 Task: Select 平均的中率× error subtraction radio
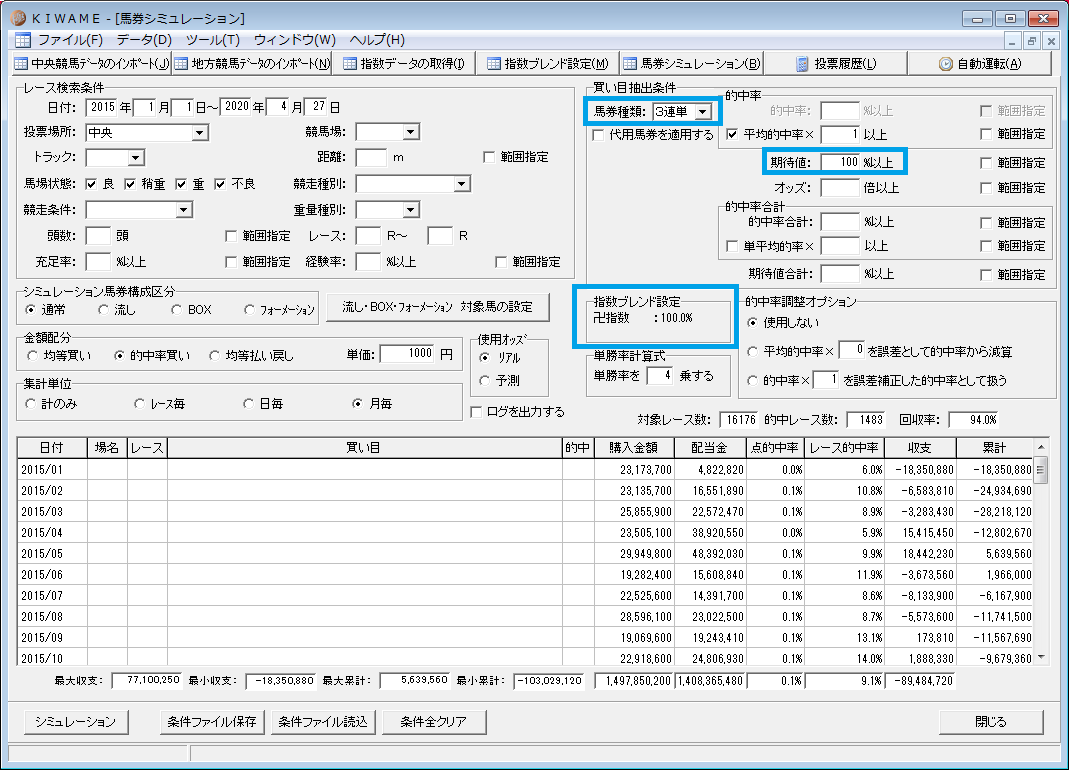(x=753, y=351)
